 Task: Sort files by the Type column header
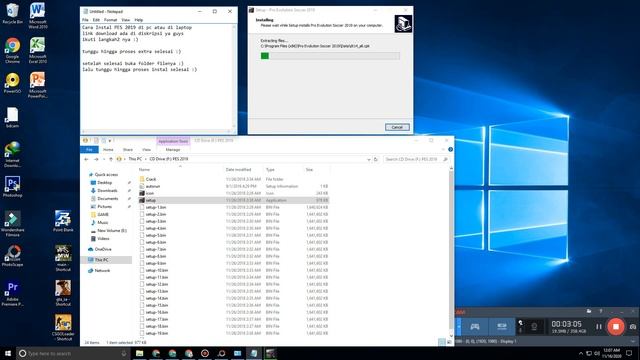tap(270, 169)
